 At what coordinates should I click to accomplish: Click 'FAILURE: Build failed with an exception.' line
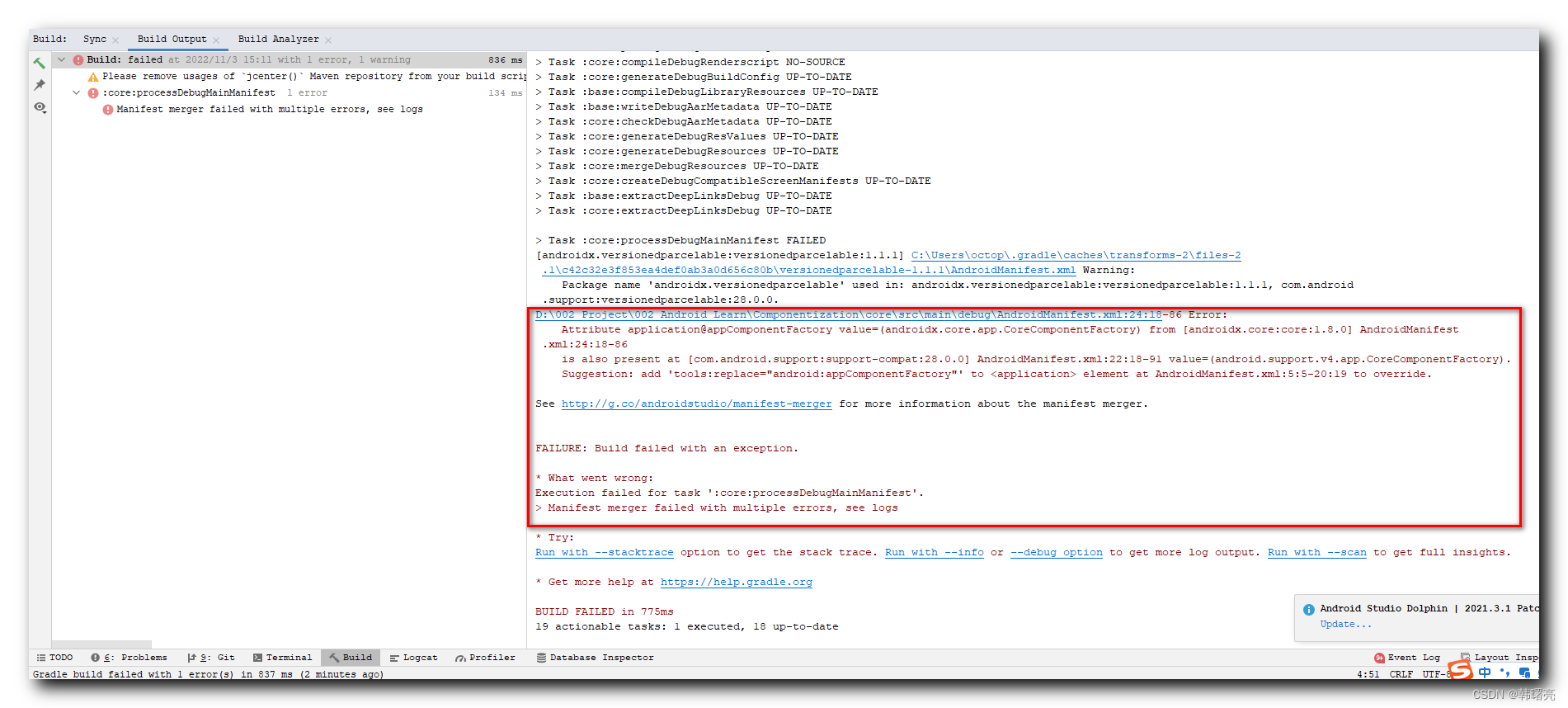(x=666, y=448)
